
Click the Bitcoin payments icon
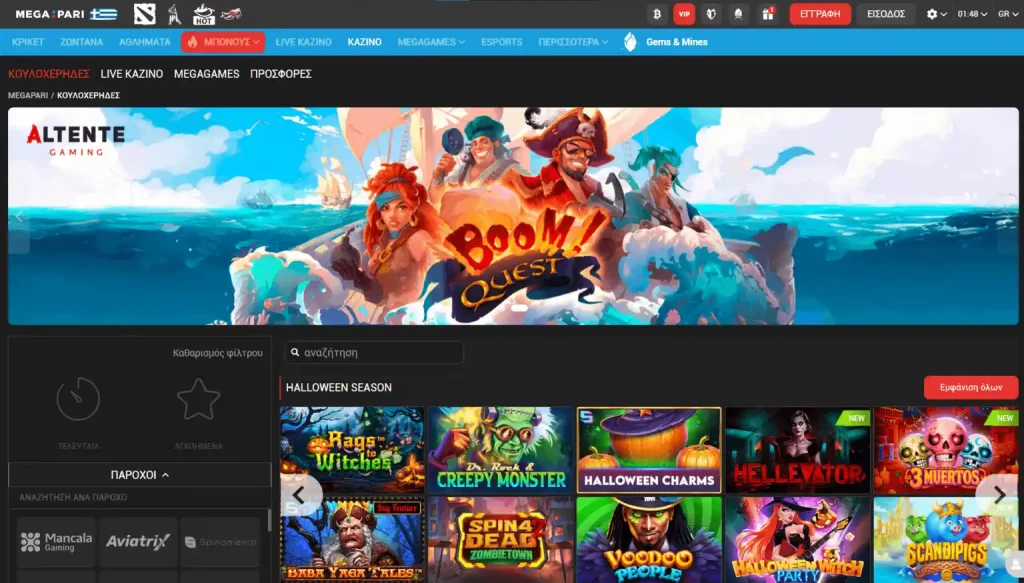(x=657, y=14)
